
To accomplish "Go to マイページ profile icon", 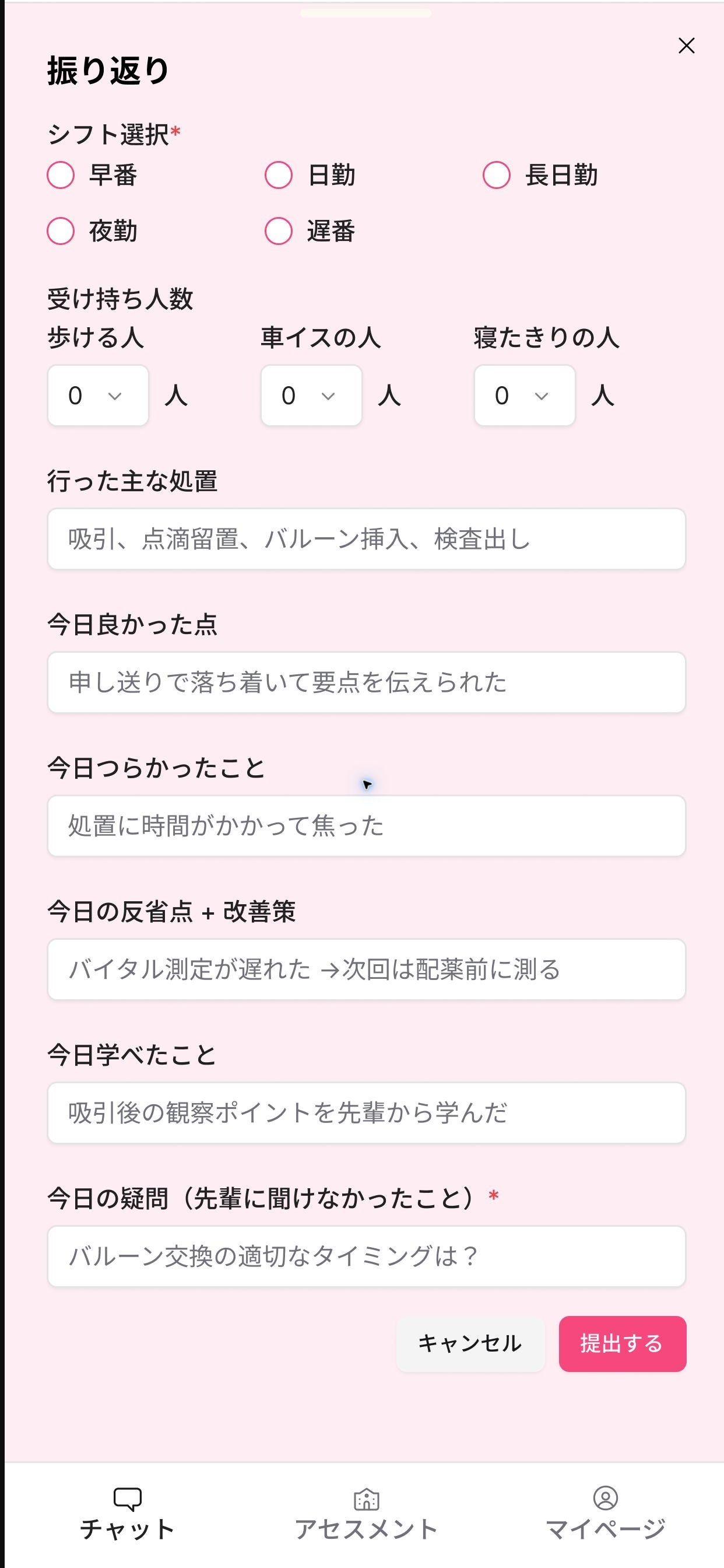I will click(605, 1498).
